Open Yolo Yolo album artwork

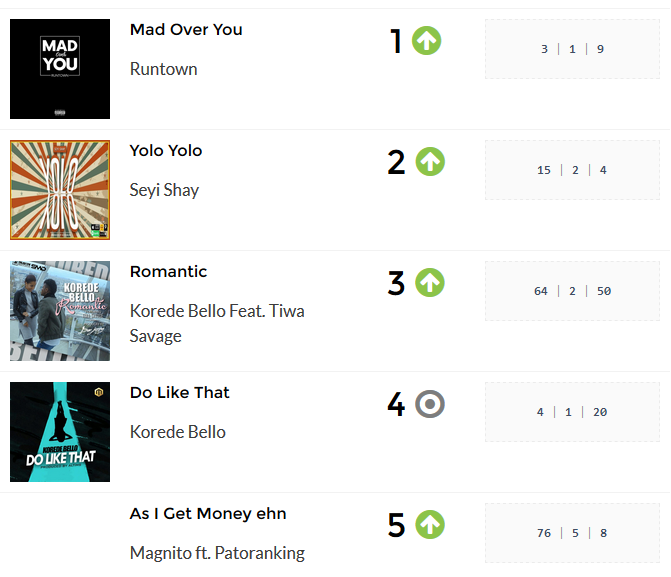pos(60,190)
